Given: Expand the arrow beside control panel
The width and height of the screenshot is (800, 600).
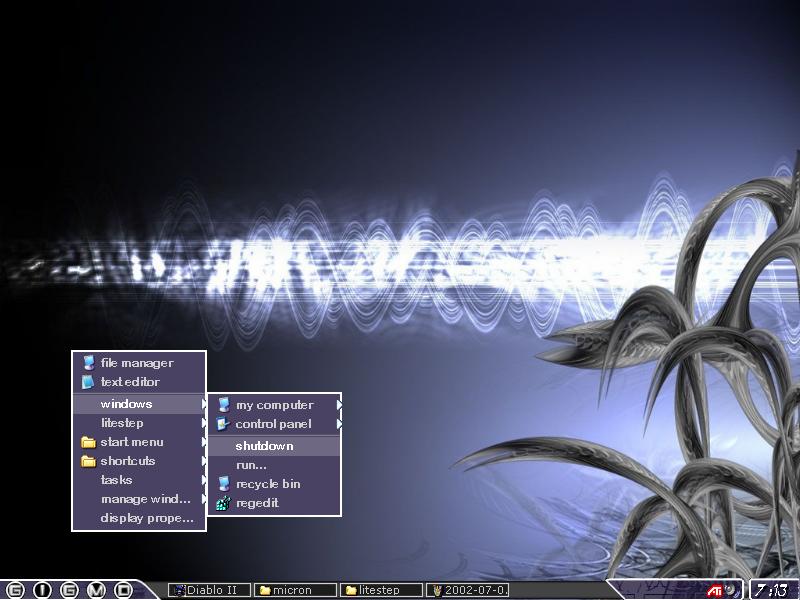Looking at the screenshot, I should pyautogui.click(x=339, y=423).
